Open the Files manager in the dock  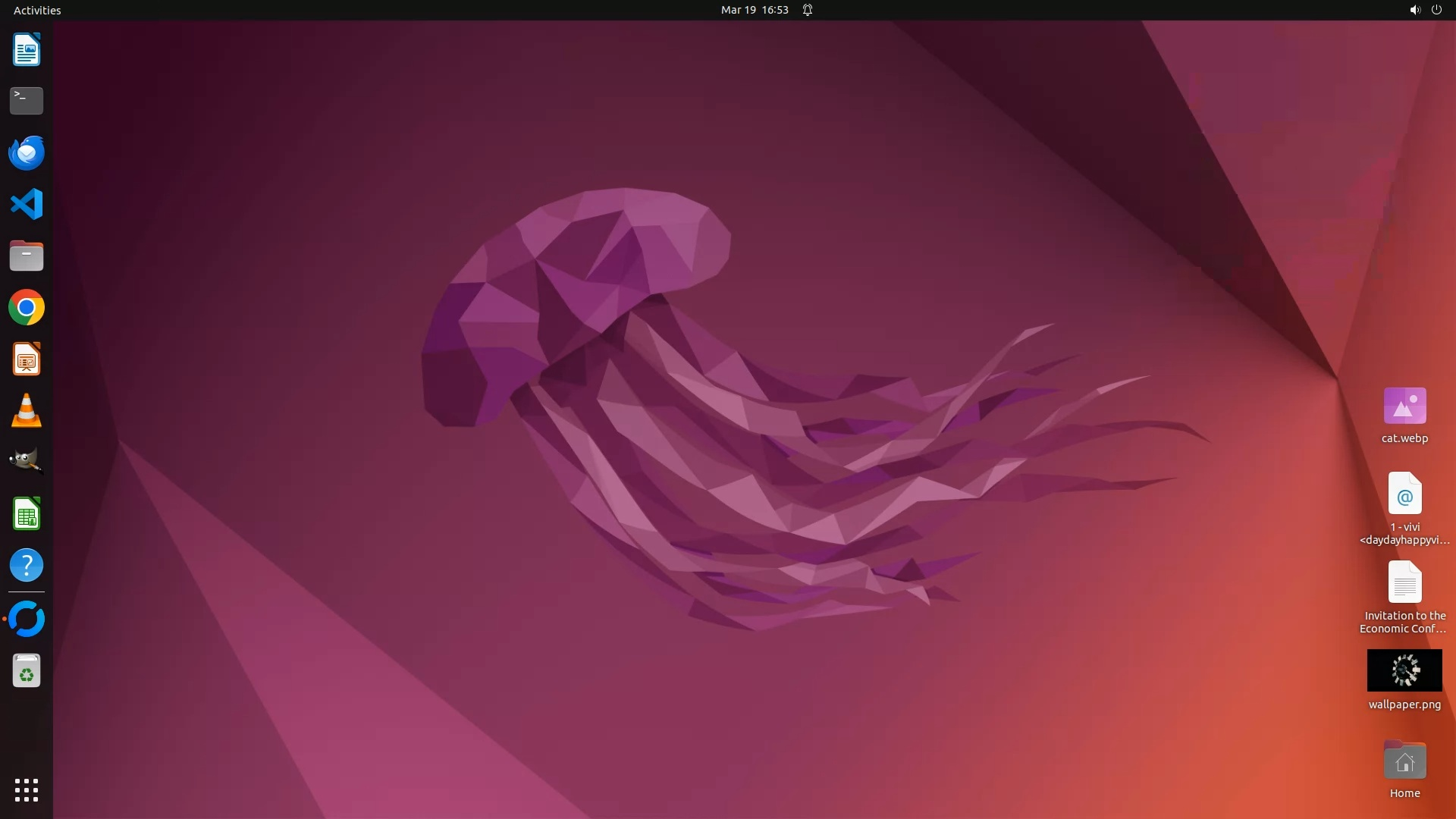coord(27,256)
